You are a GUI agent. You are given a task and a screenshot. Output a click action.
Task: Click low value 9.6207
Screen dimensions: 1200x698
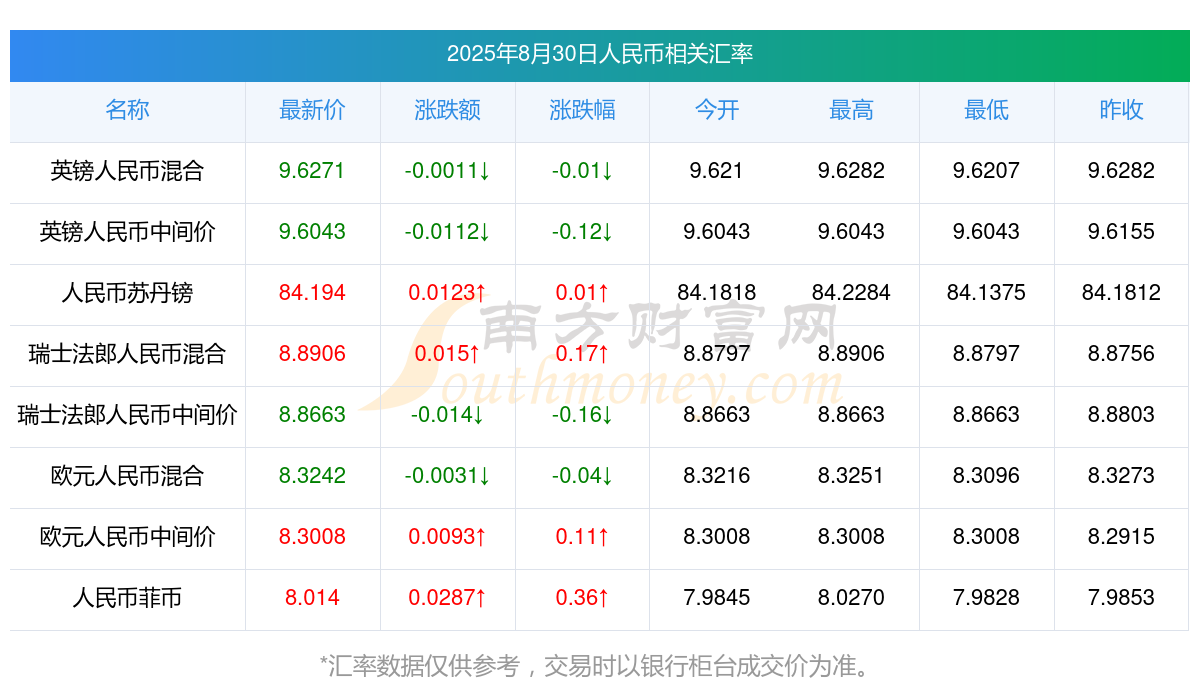point(986,171)
